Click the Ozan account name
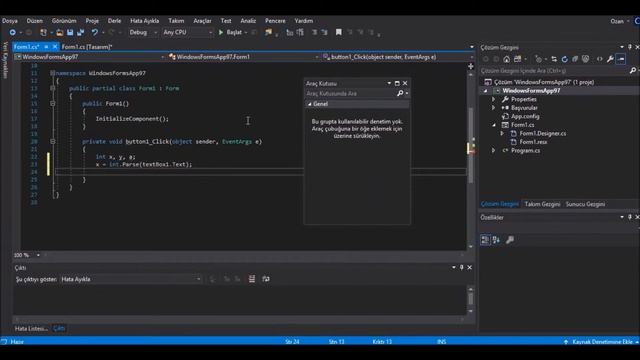640x360 pixels. pos(617,21)
